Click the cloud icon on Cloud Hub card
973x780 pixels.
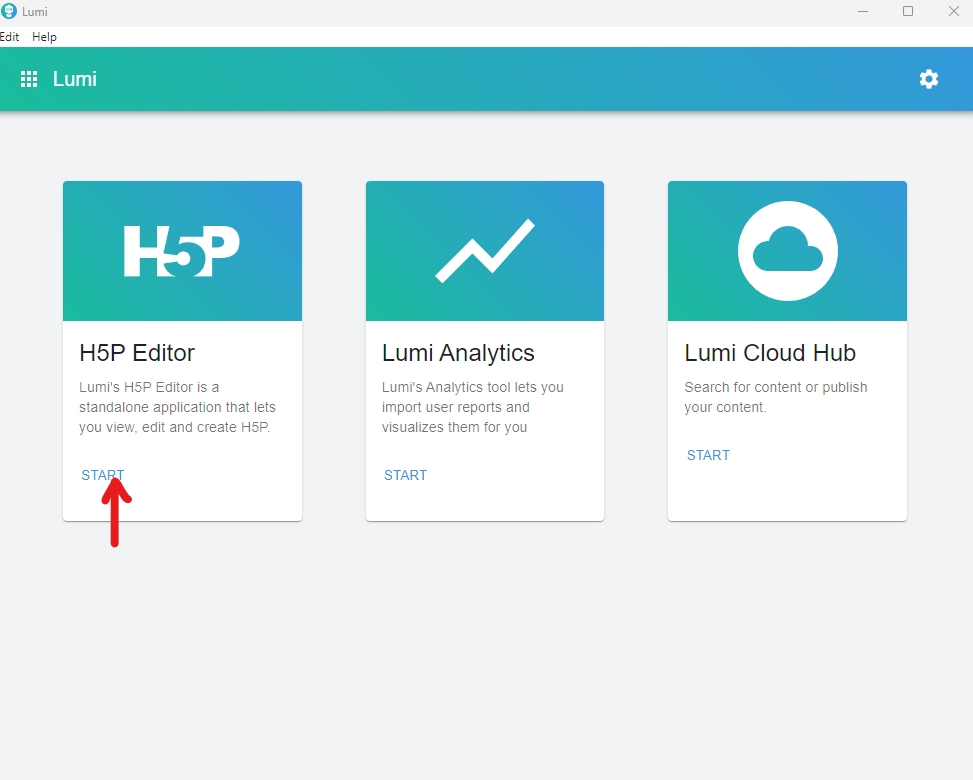(787, 251)
